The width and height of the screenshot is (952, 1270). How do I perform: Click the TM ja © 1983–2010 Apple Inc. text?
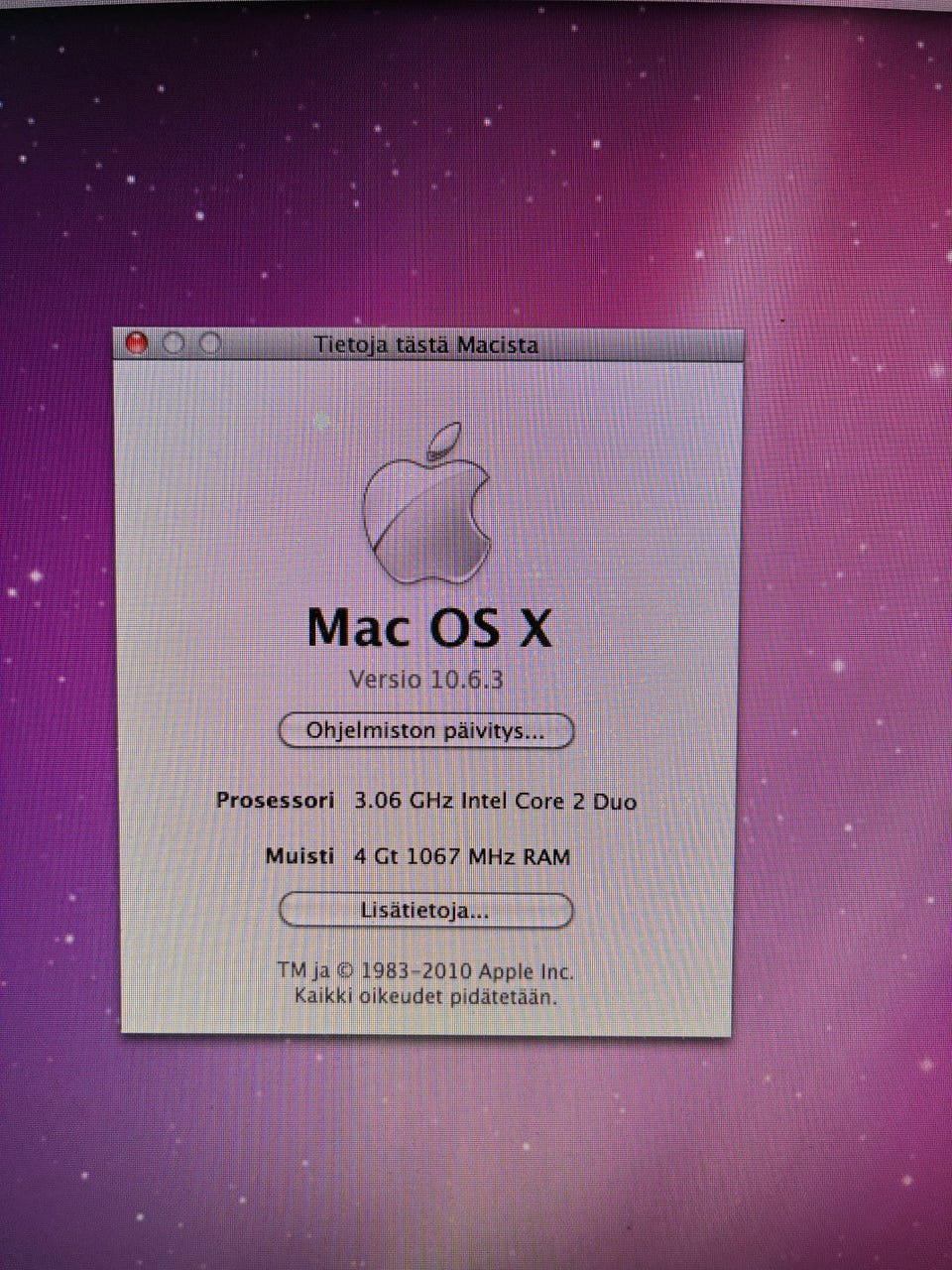(425, 971)
